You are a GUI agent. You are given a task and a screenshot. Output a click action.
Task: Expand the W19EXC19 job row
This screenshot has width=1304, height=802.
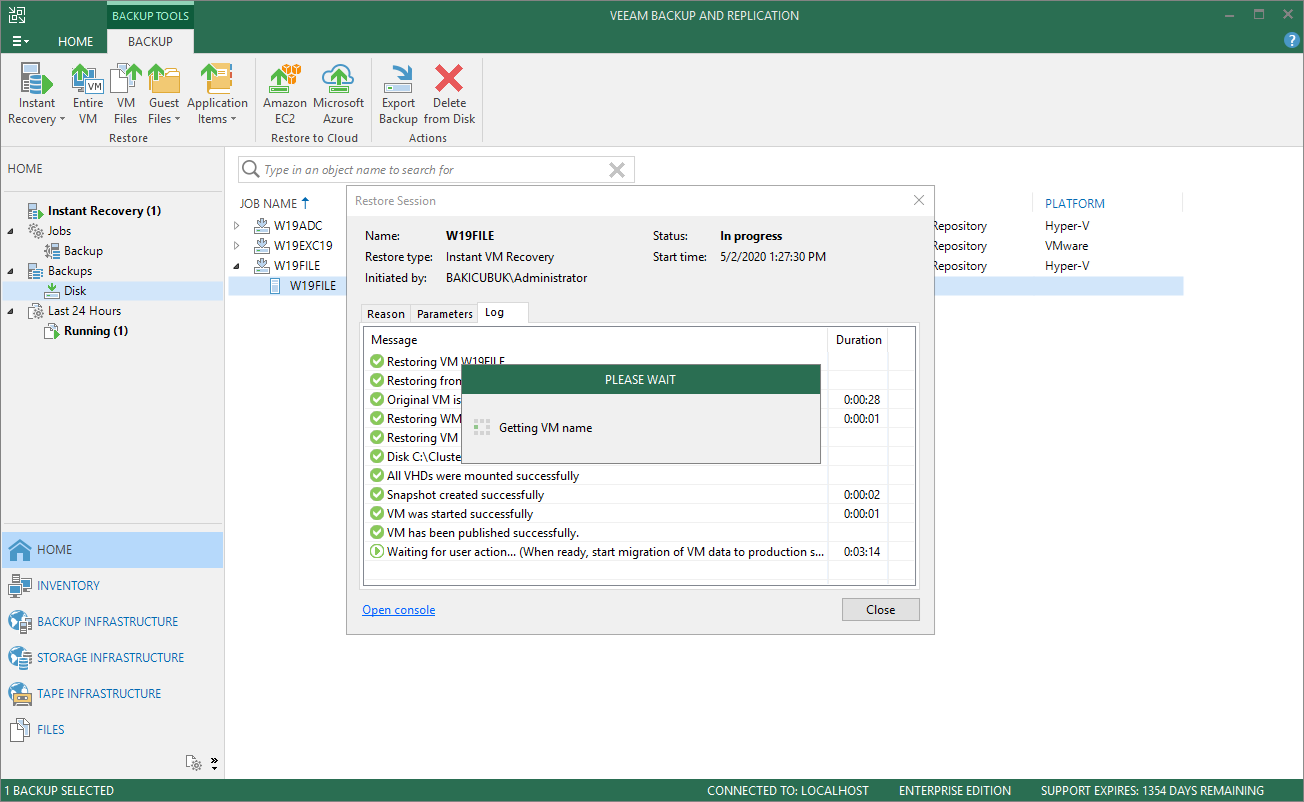(x=237, y=246)
